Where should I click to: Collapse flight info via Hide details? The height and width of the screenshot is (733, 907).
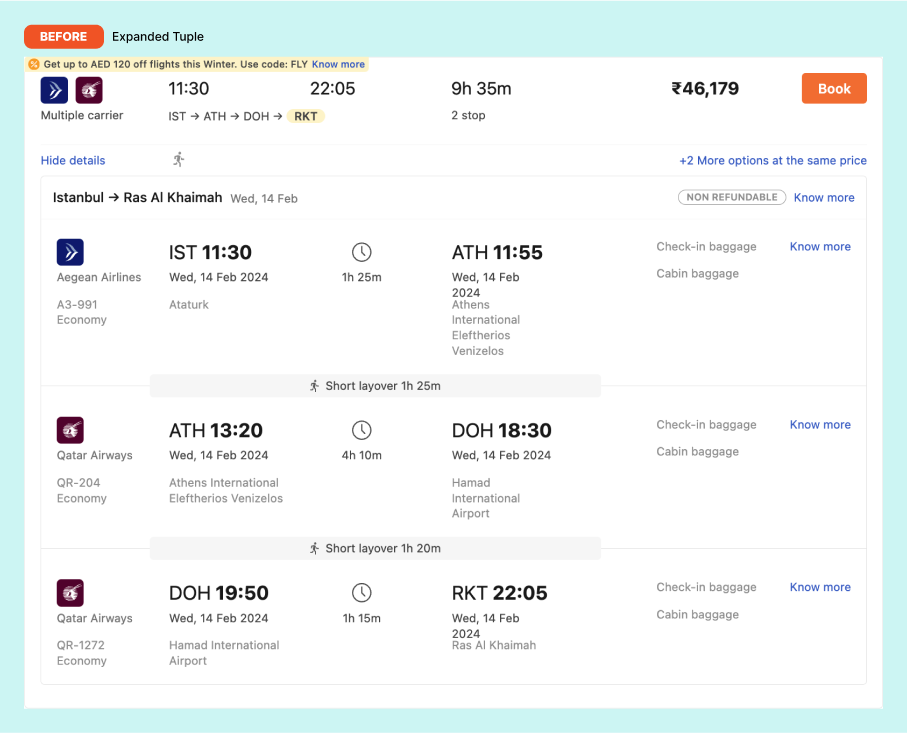coord(73,160)
